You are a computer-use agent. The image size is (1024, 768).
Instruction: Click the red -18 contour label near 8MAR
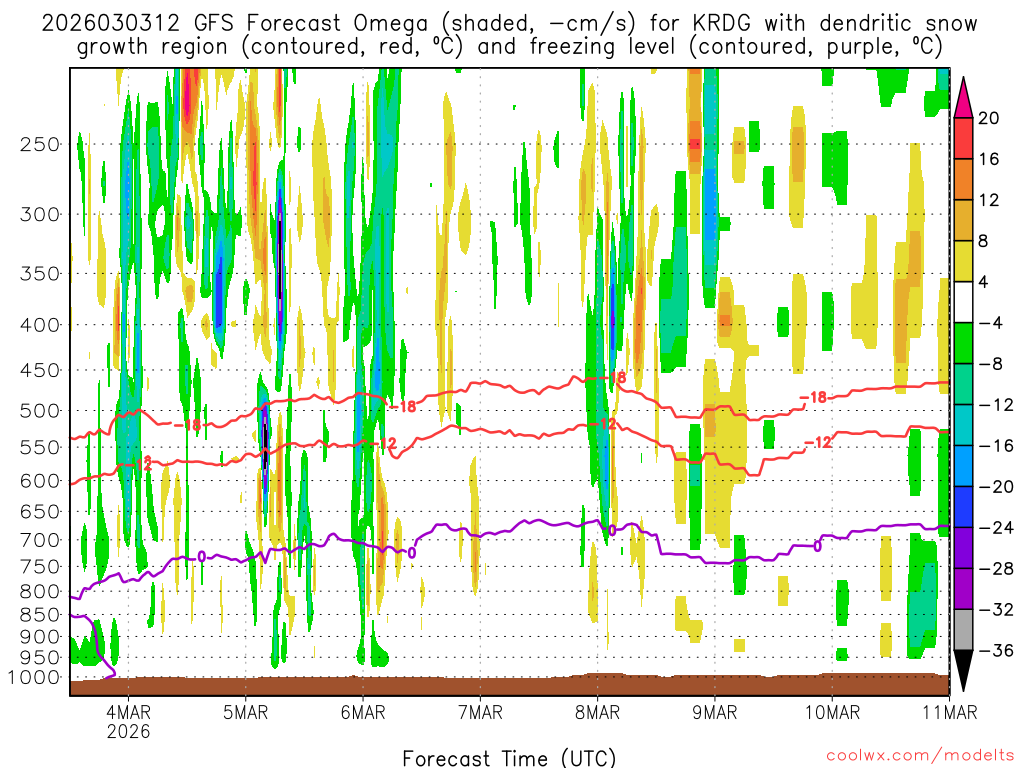(x=613, y=377)
